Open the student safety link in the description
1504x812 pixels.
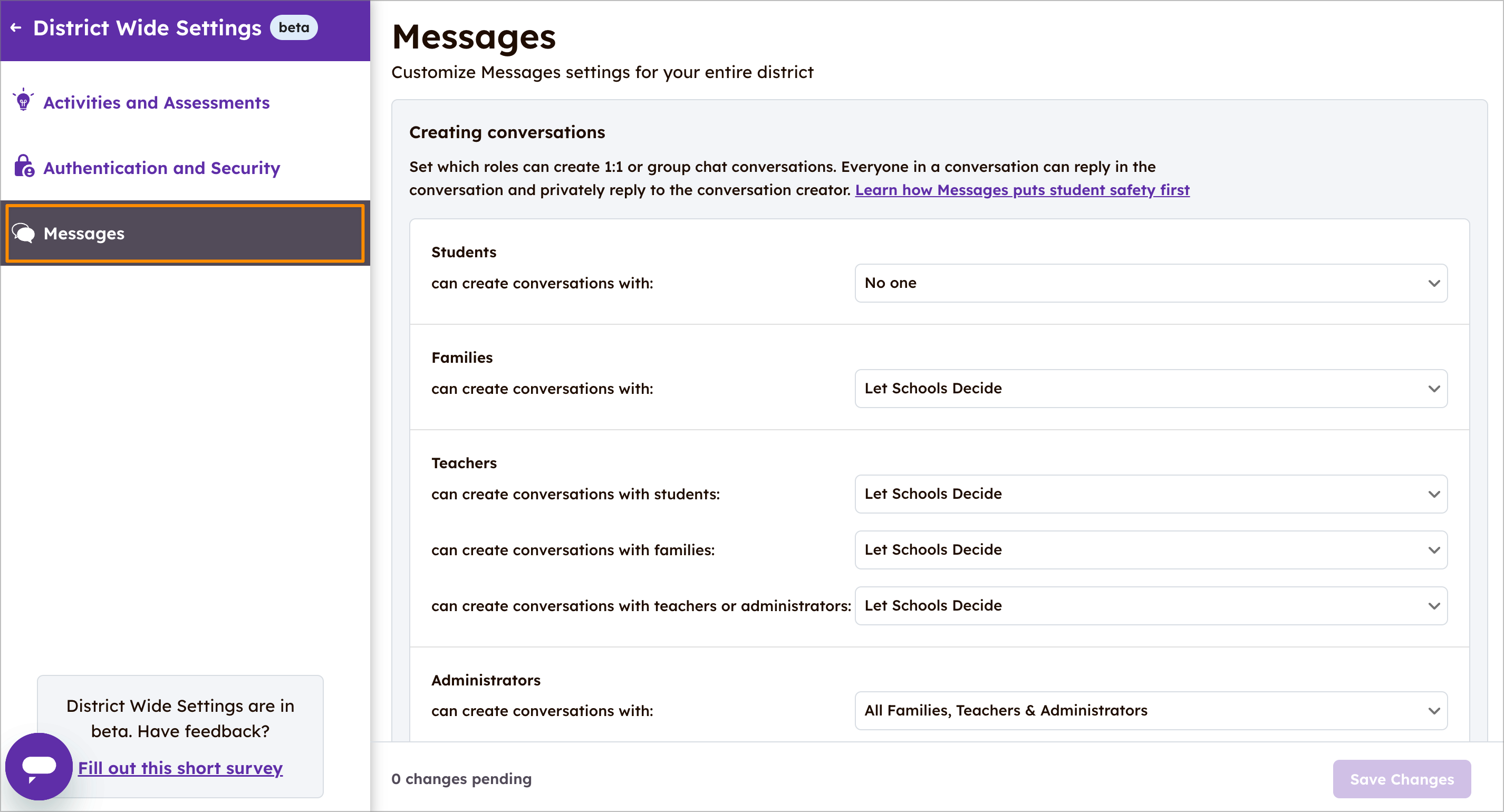1023,190
